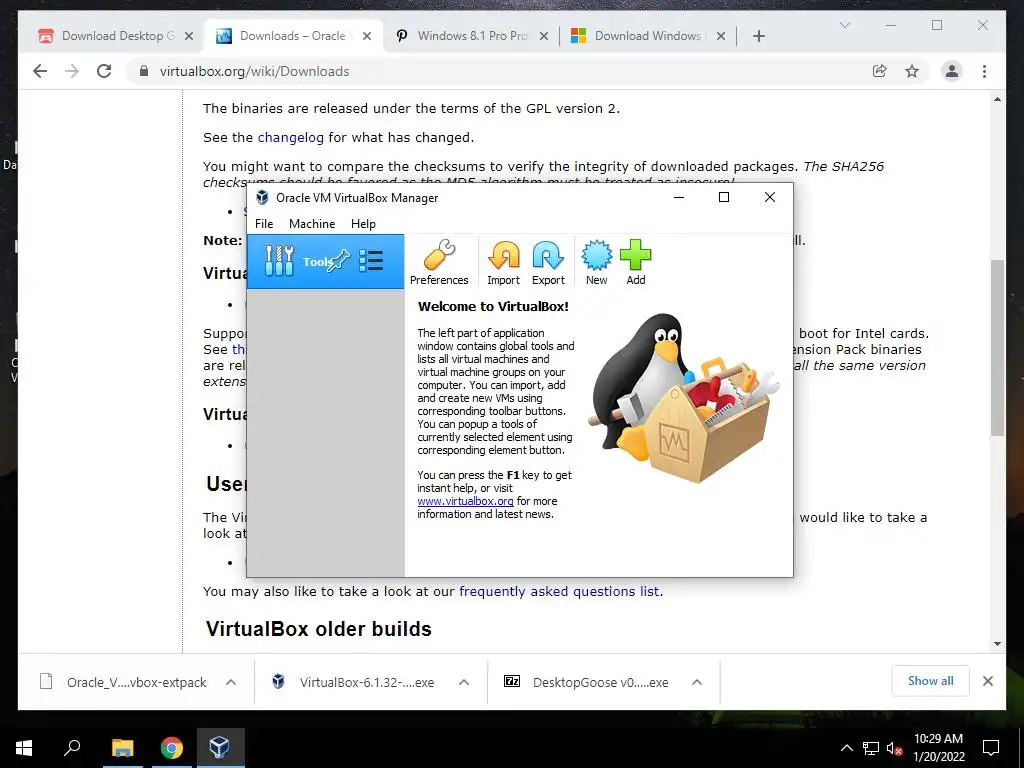The width and height of the screenshot is (1024, 768).
Task: Click the scroll up arrow on the page
Action: 997,99
